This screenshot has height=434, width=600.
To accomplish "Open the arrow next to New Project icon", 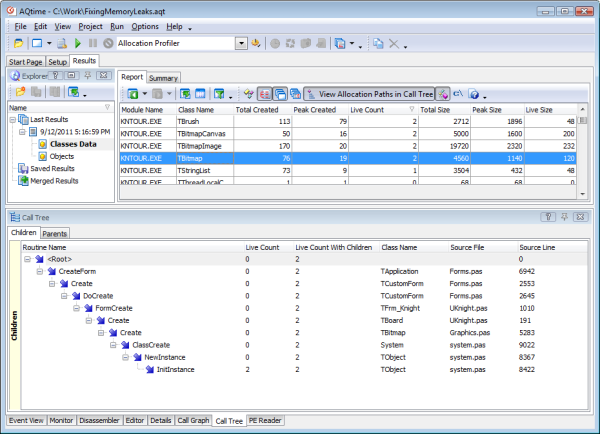I will click(x=49, y=43).
